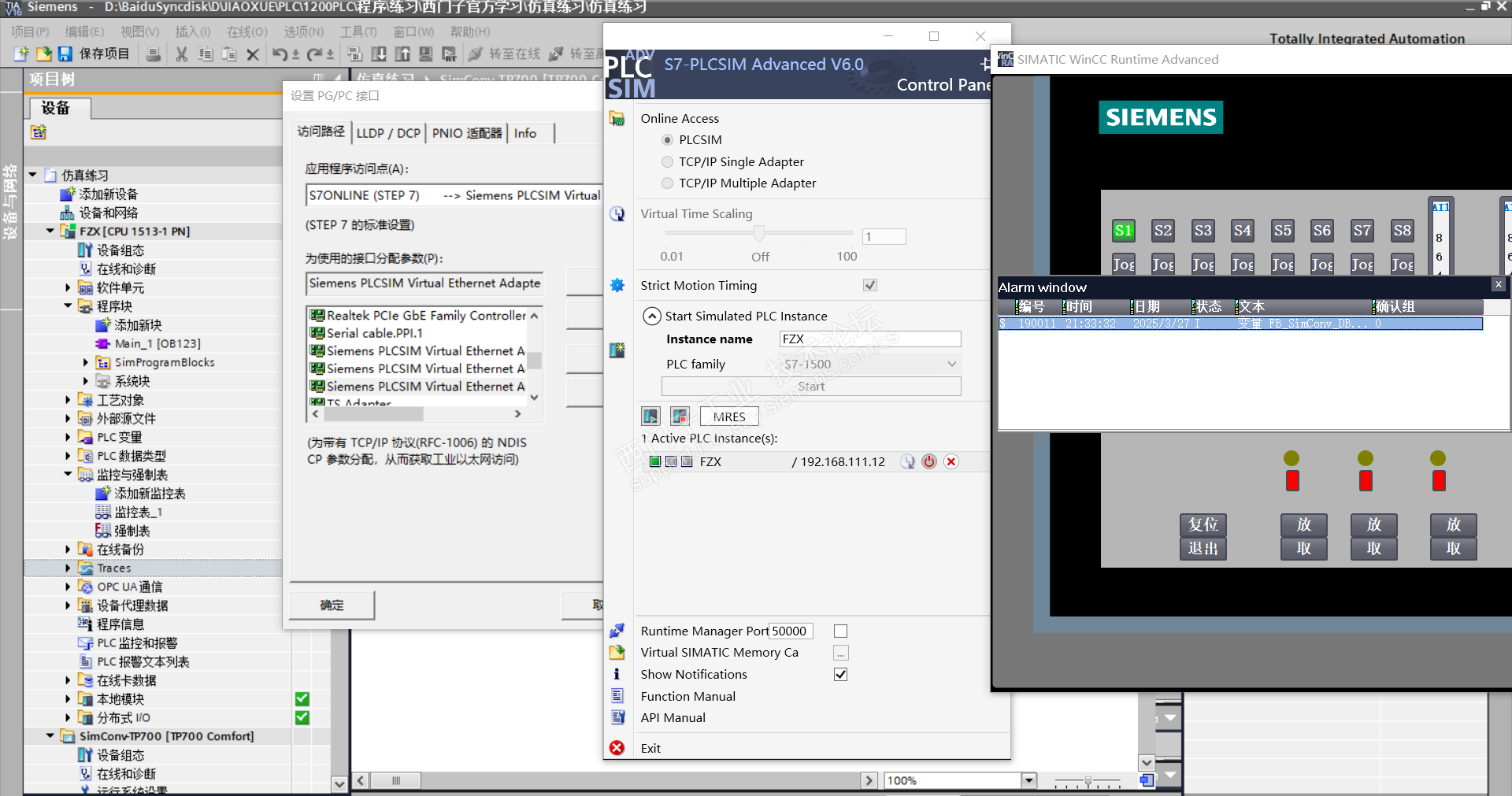The height and width of the screenshot is (796, 1512).
Task: Toggle the green checkbox beside 本地模块
Action: [302, 699]
